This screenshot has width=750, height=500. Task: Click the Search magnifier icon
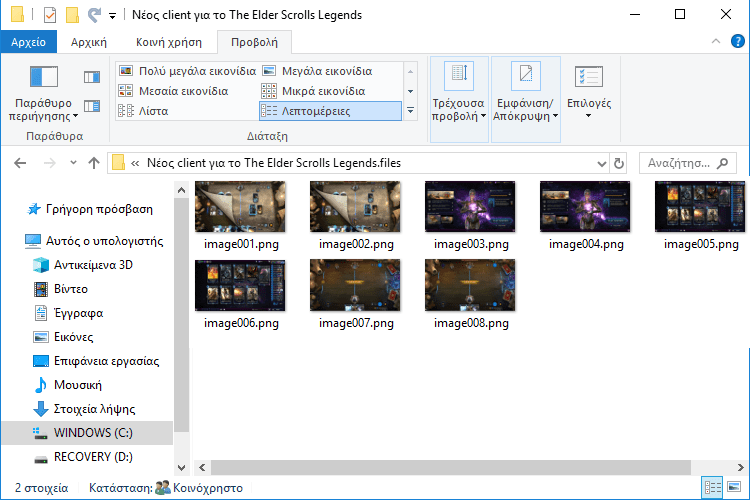point(723,163)
